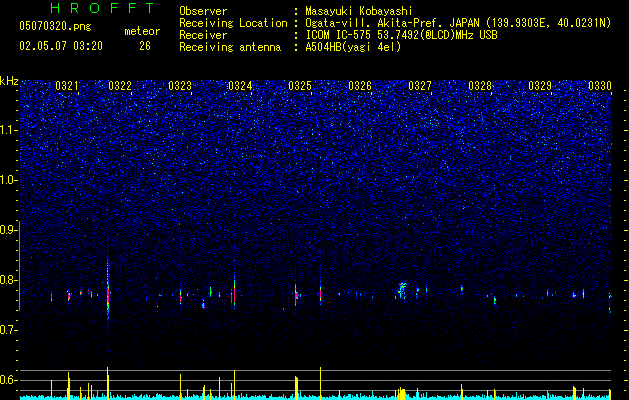Click the 0325 time marker
Screen dimensions: 629x400
[x=300, y=86]
